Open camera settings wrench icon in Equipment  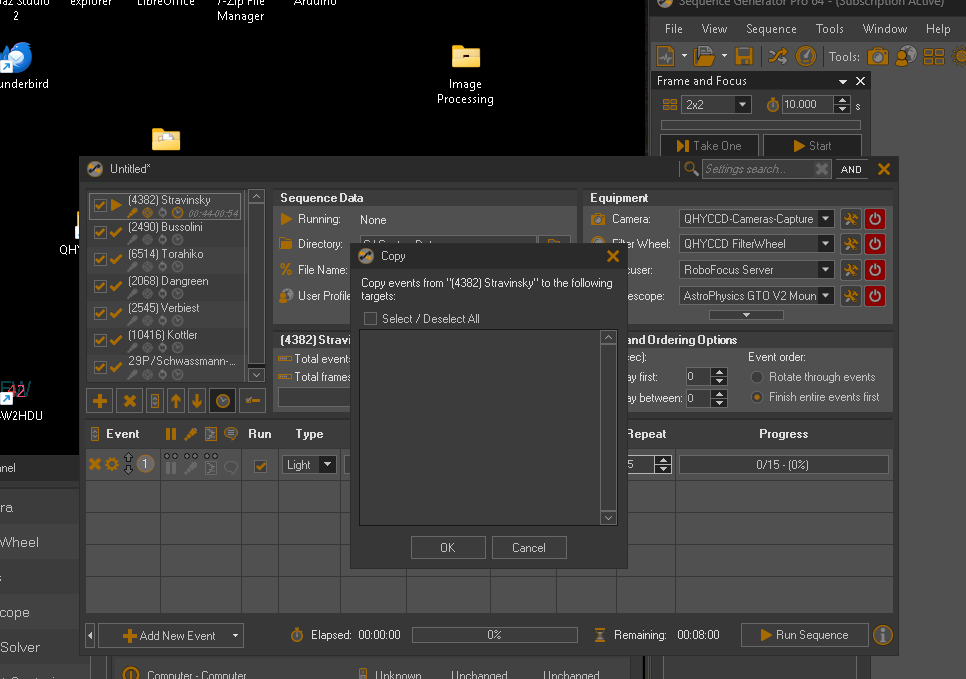(x=850, y=219)
